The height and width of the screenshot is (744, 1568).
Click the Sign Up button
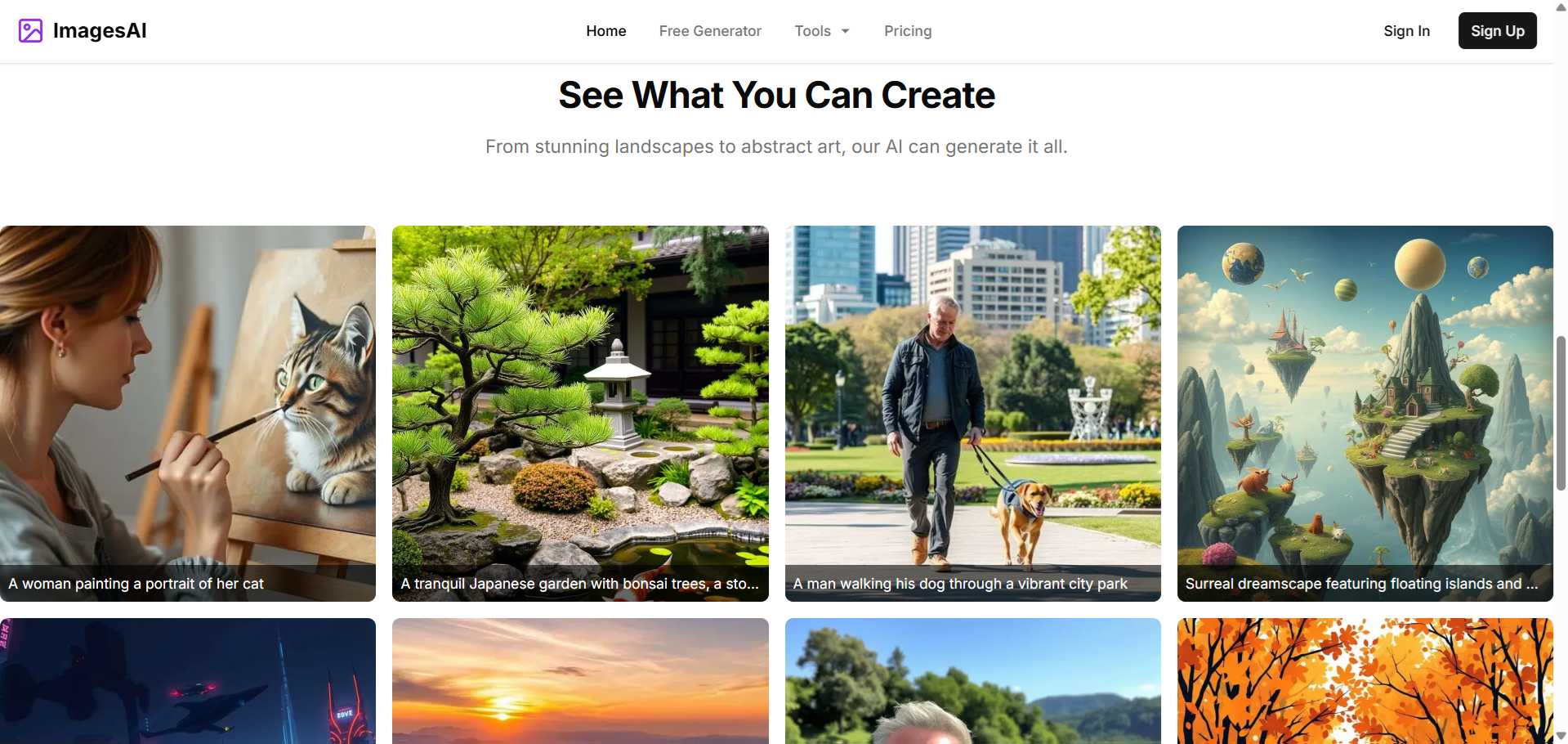point(1497,31)
